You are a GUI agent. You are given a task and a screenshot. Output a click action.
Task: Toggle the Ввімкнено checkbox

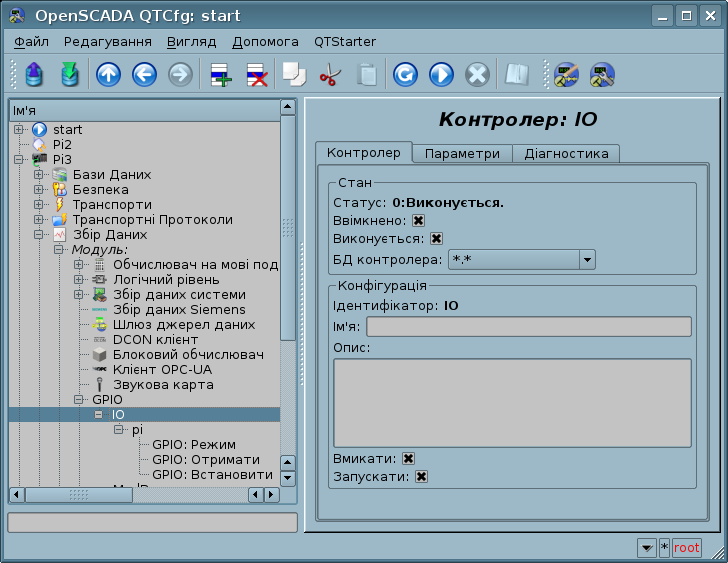coord(418,221)
